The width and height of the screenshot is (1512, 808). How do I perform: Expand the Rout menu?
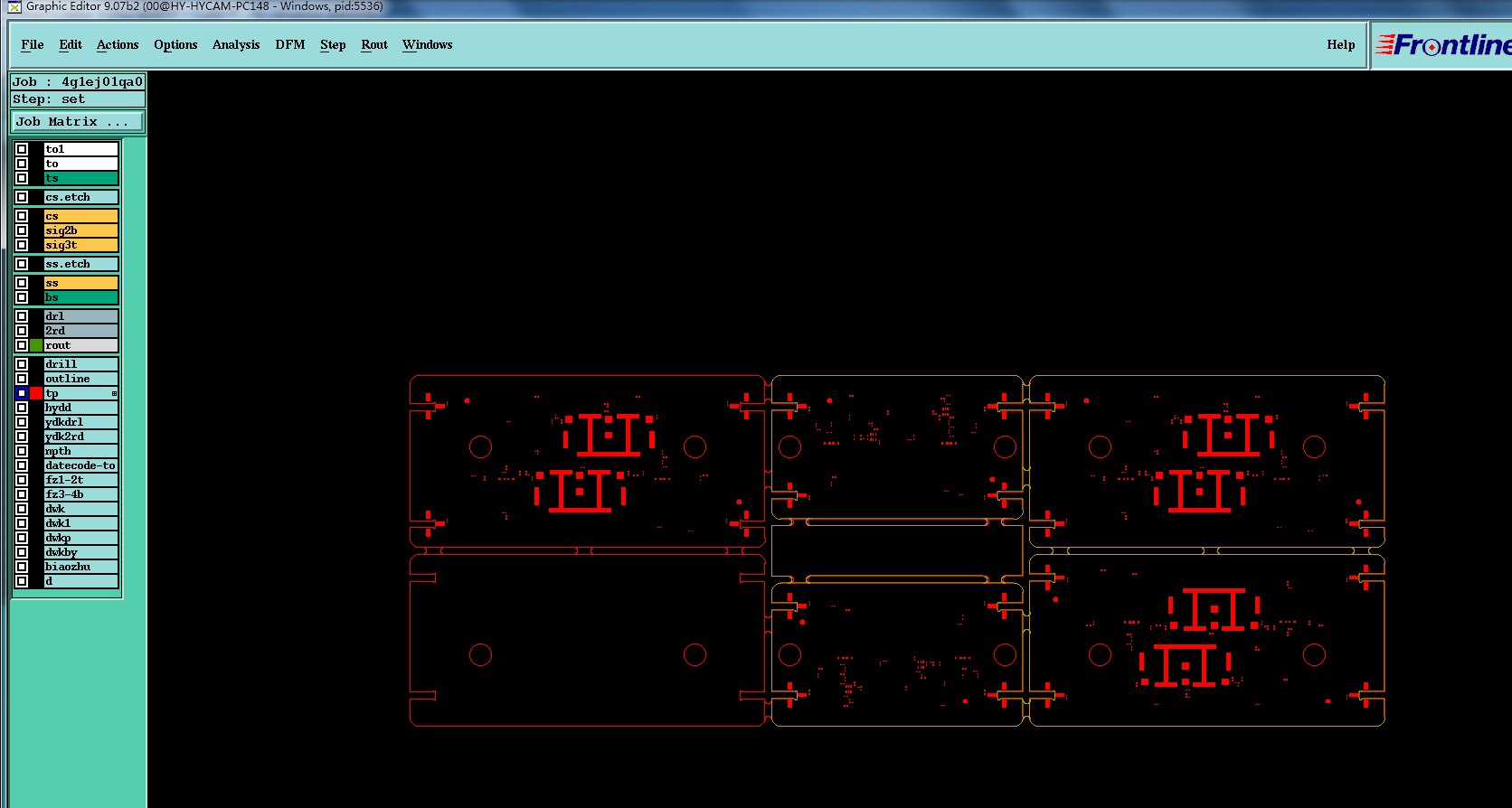[x=374, y=44]
